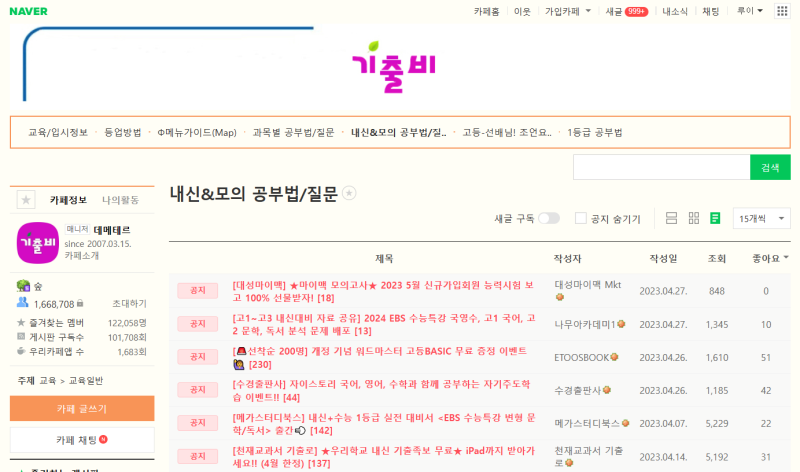Screen dimensions: 800x472
Task: Open notice 선착순 200명 워드마스터 이벤트
Action: [x=380, y=358]
